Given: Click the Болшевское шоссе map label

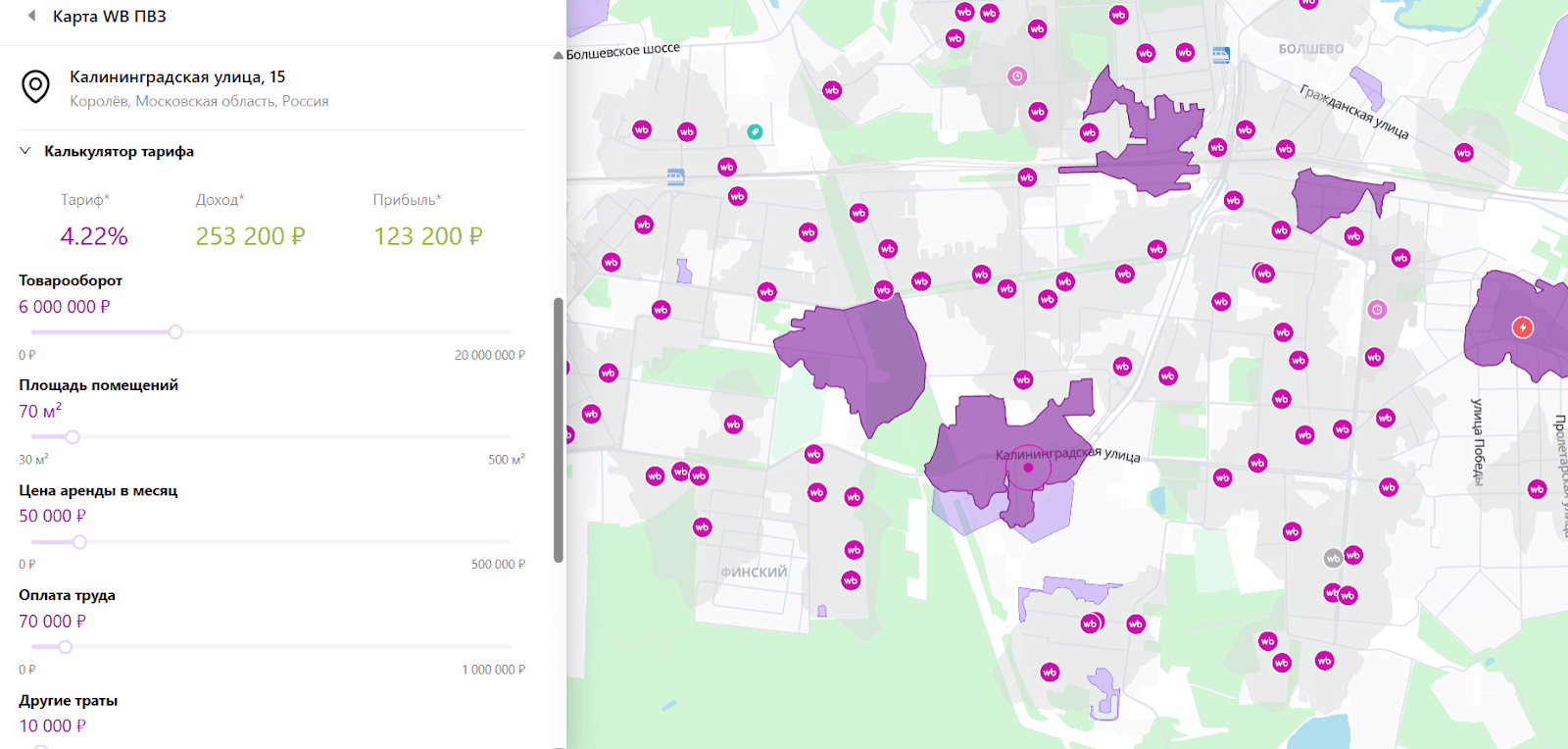Looking at the screenshot, I should pos(623,51).
